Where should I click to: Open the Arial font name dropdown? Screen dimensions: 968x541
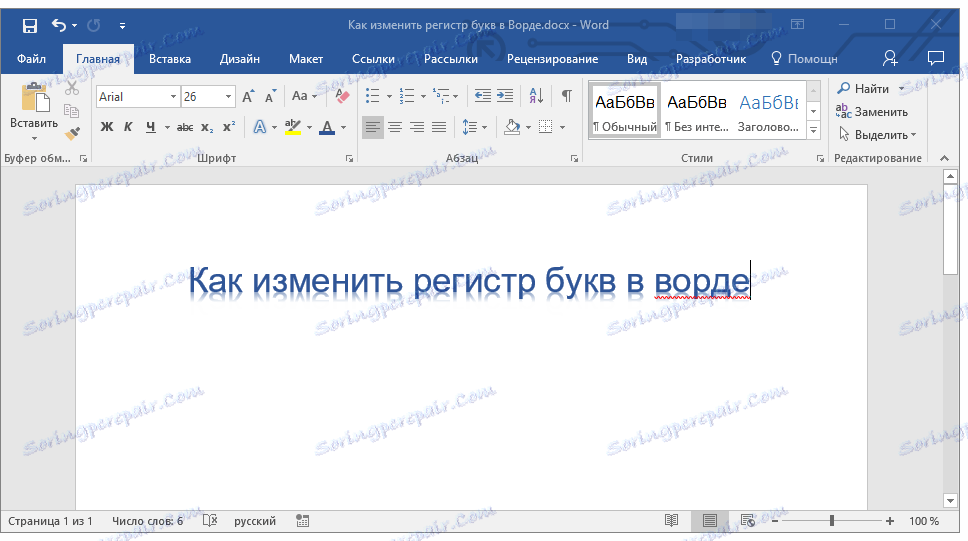click(x=173, y=97)
